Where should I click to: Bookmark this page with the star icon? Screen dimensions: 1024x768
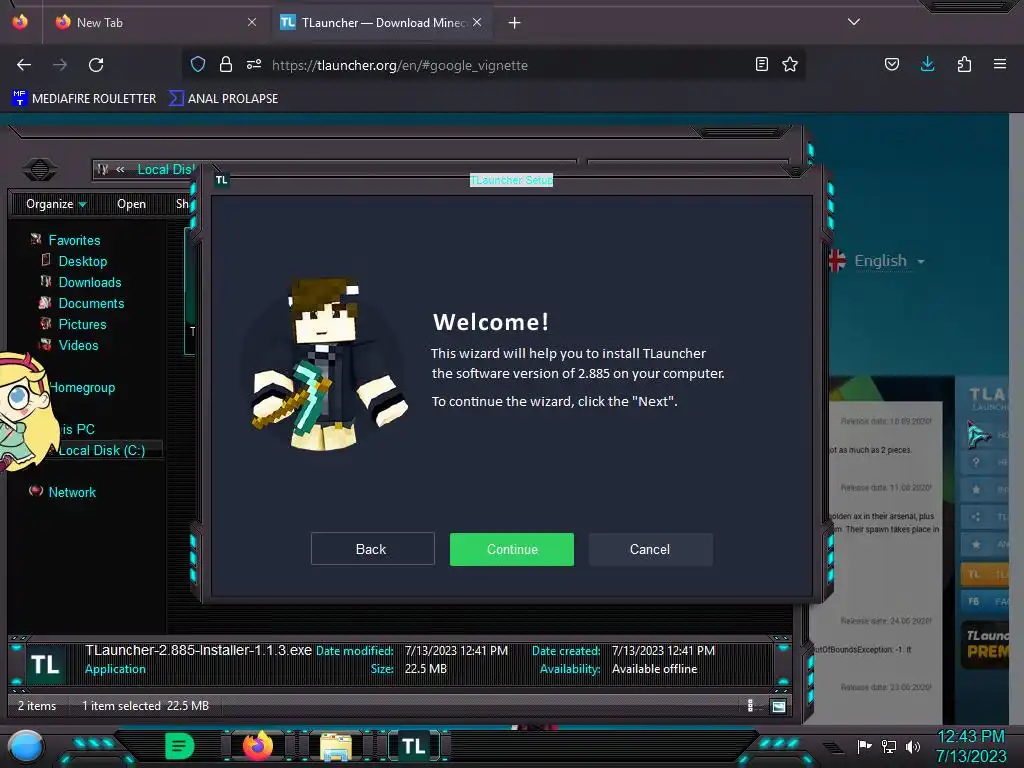tap(790, 64)
